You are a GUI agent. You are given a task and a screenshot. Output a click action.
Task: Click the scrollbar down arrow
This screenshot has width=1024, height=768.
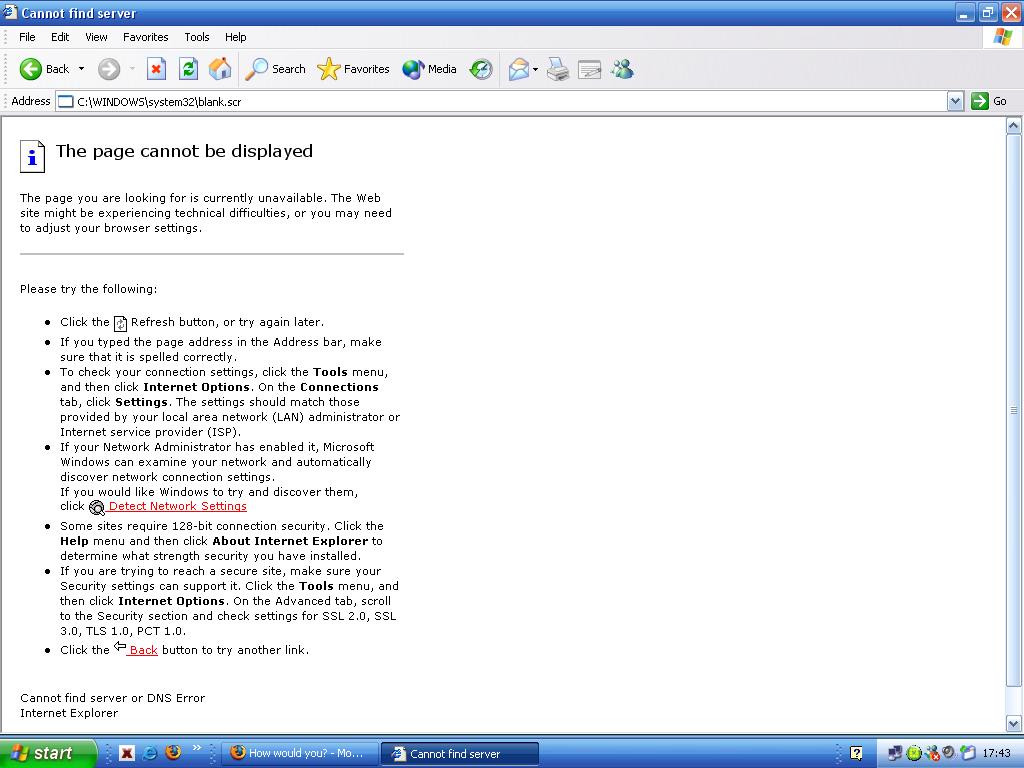tap(1014, 723)
